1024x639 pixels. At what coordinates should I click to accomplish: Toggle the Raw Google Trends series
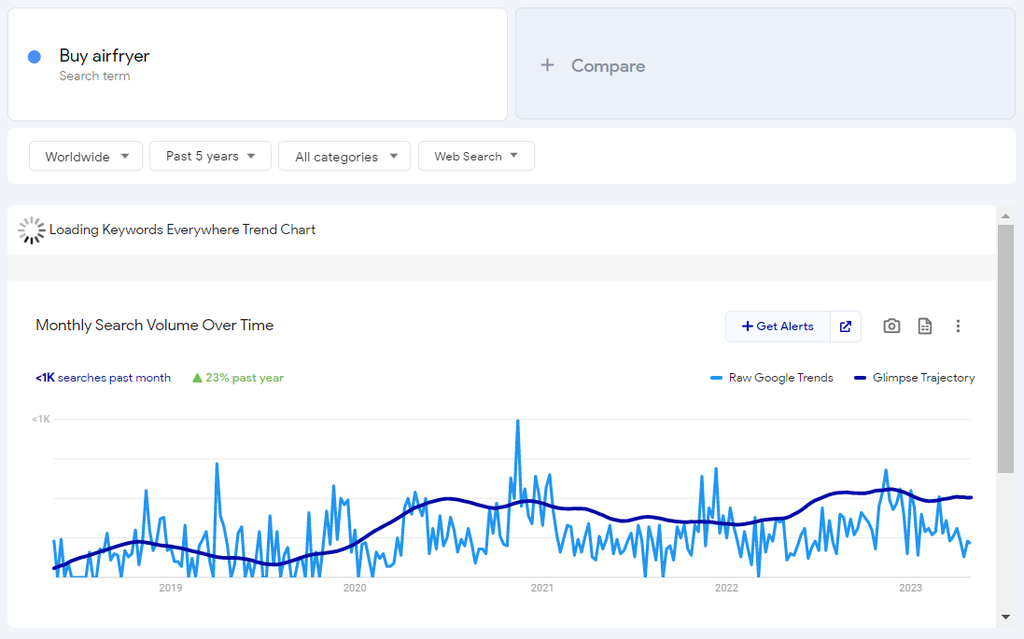pos(771,377)
